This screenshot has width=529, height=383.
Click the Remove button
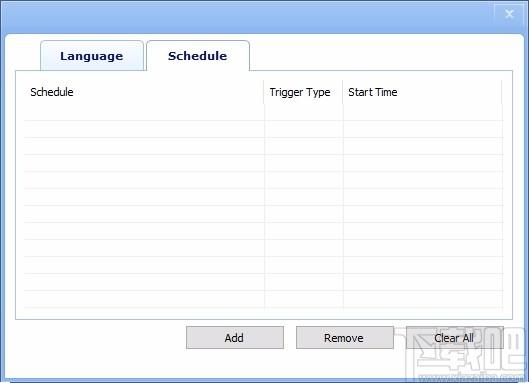(x=344, y=337)
